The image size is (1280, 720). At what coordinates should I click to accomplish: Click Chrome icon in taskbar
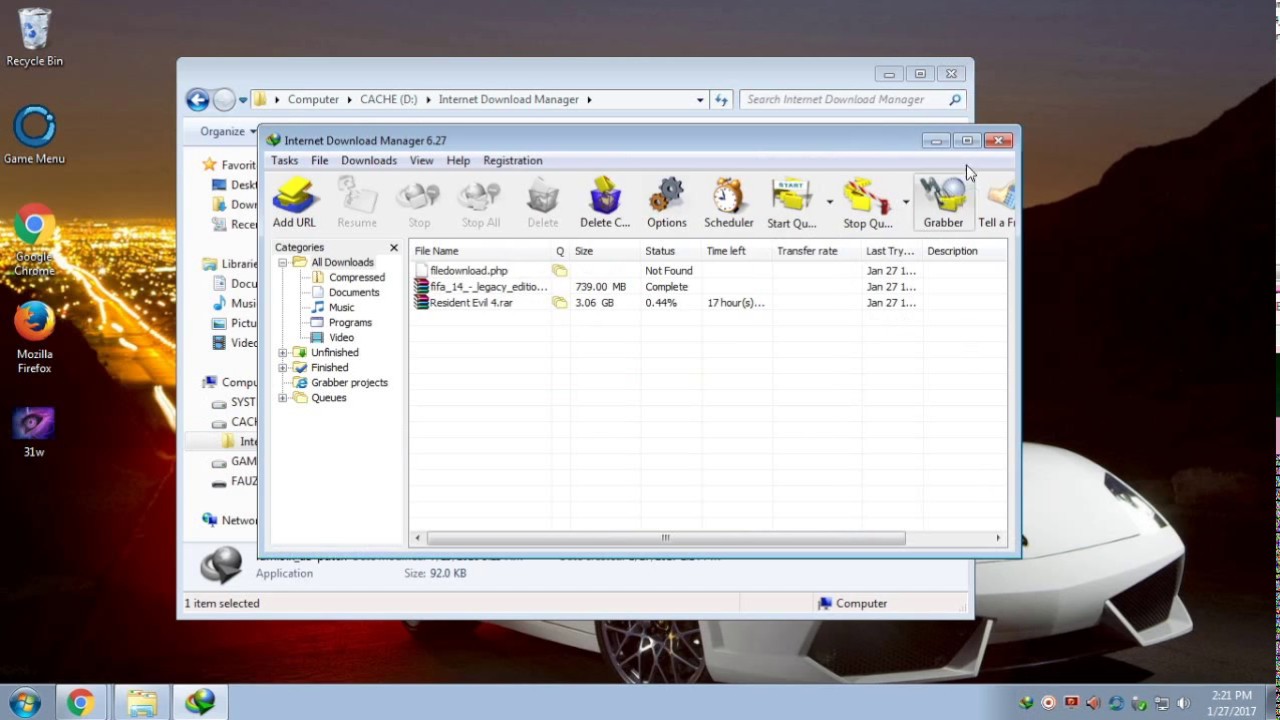coord(80,702)
